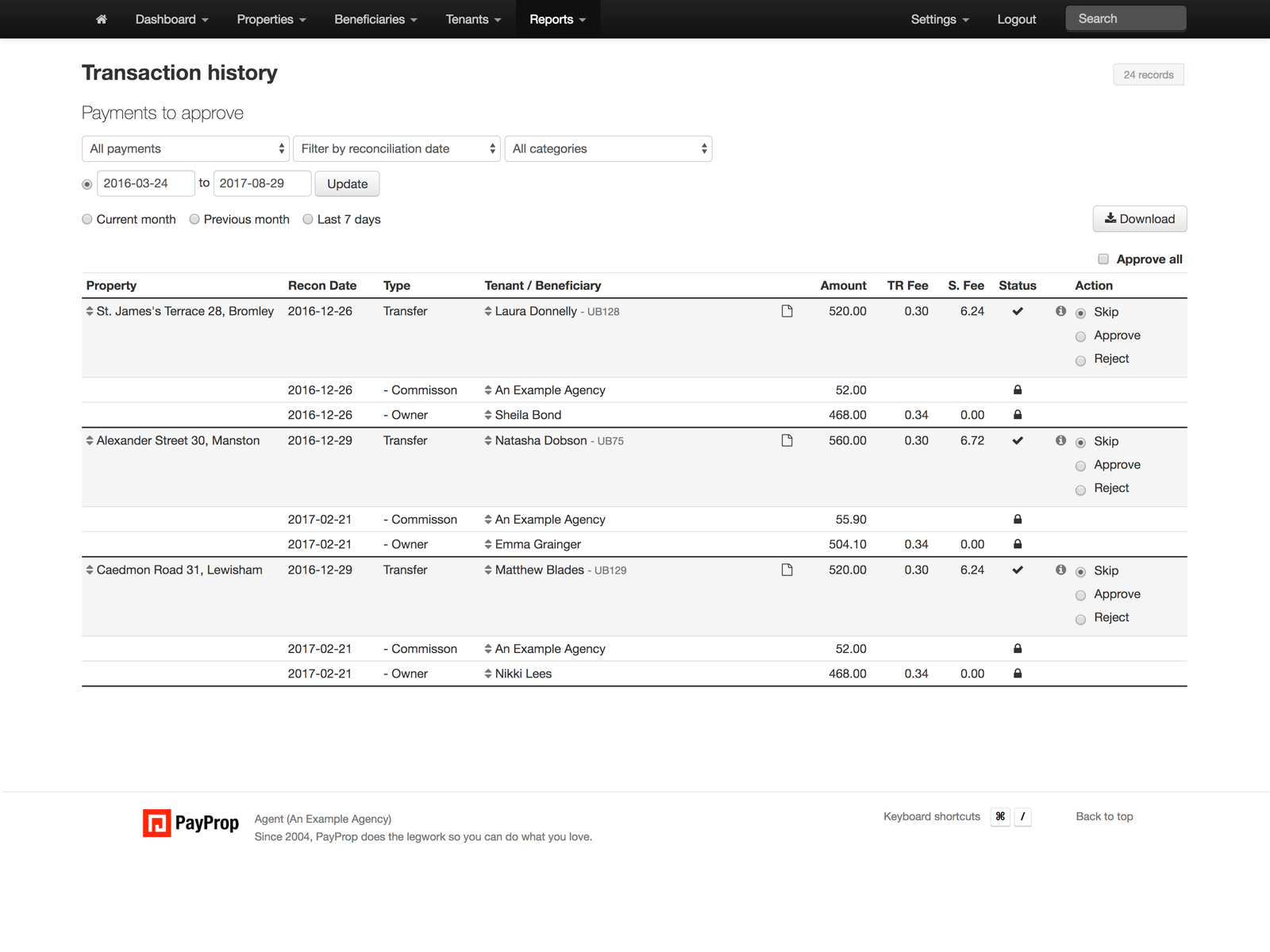
Task: Open tenant Laura Donnelly link
Action: (536, 311)
